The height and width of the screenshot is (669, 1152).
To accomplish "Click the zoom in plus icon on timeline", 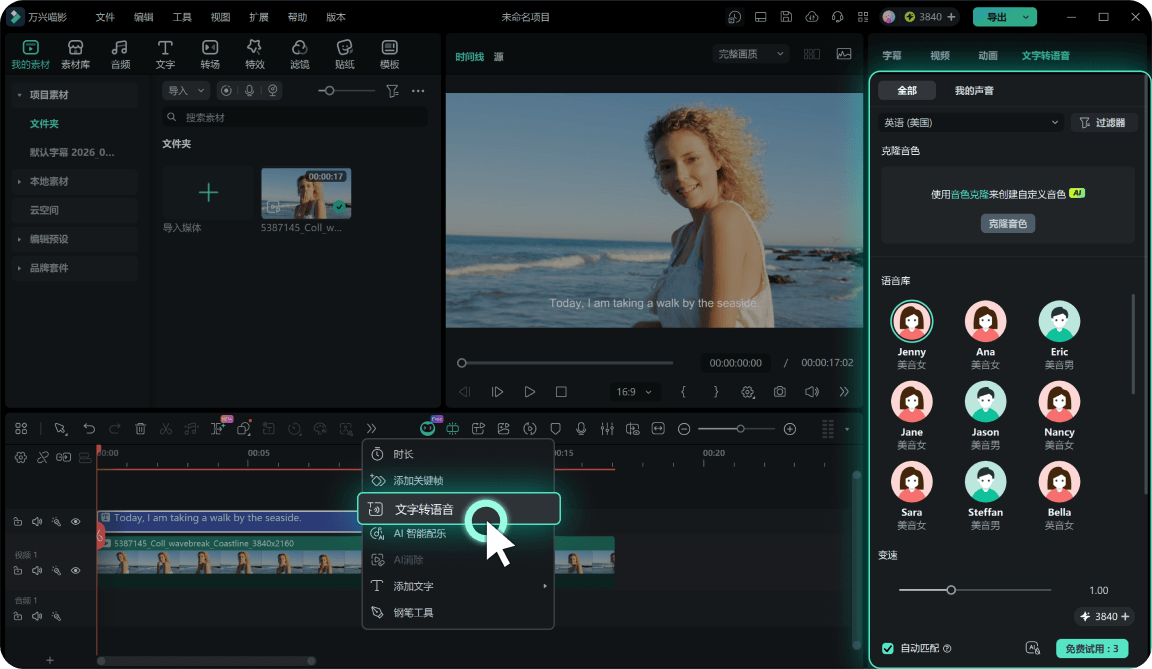I will point(790,429).
